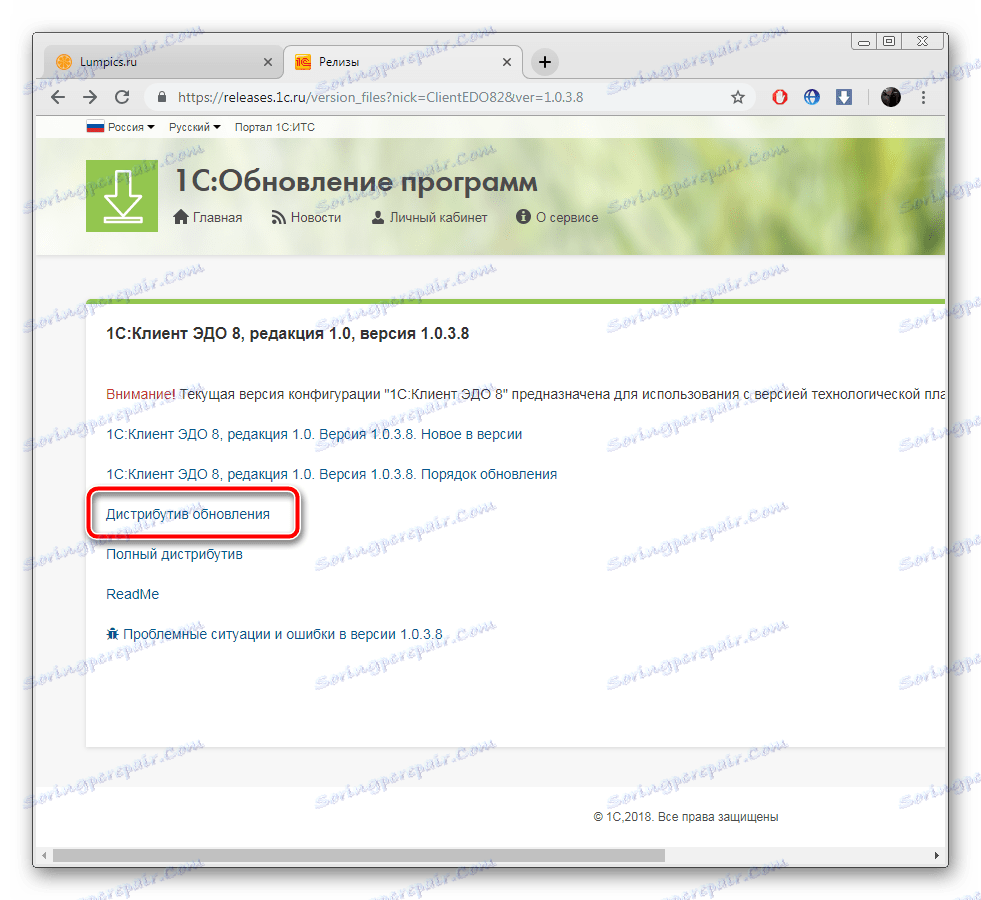Maximize the browser window
This screenshot has width=981, height=900.
click(x=889, y=41)
